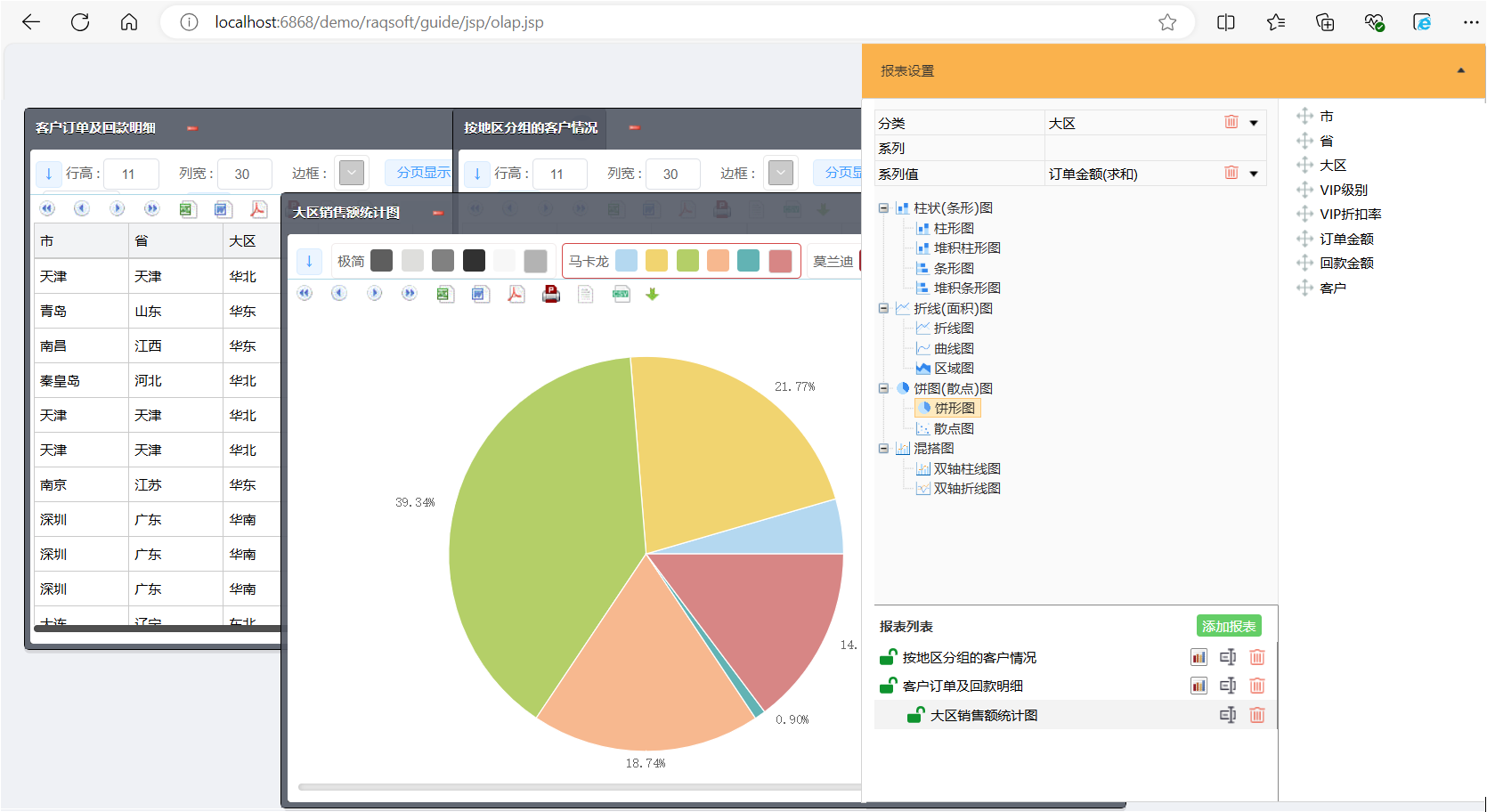The image size is (1487, 812).
Task: Toggle the lock on 客户订单及回款明细
Action: 888,686
